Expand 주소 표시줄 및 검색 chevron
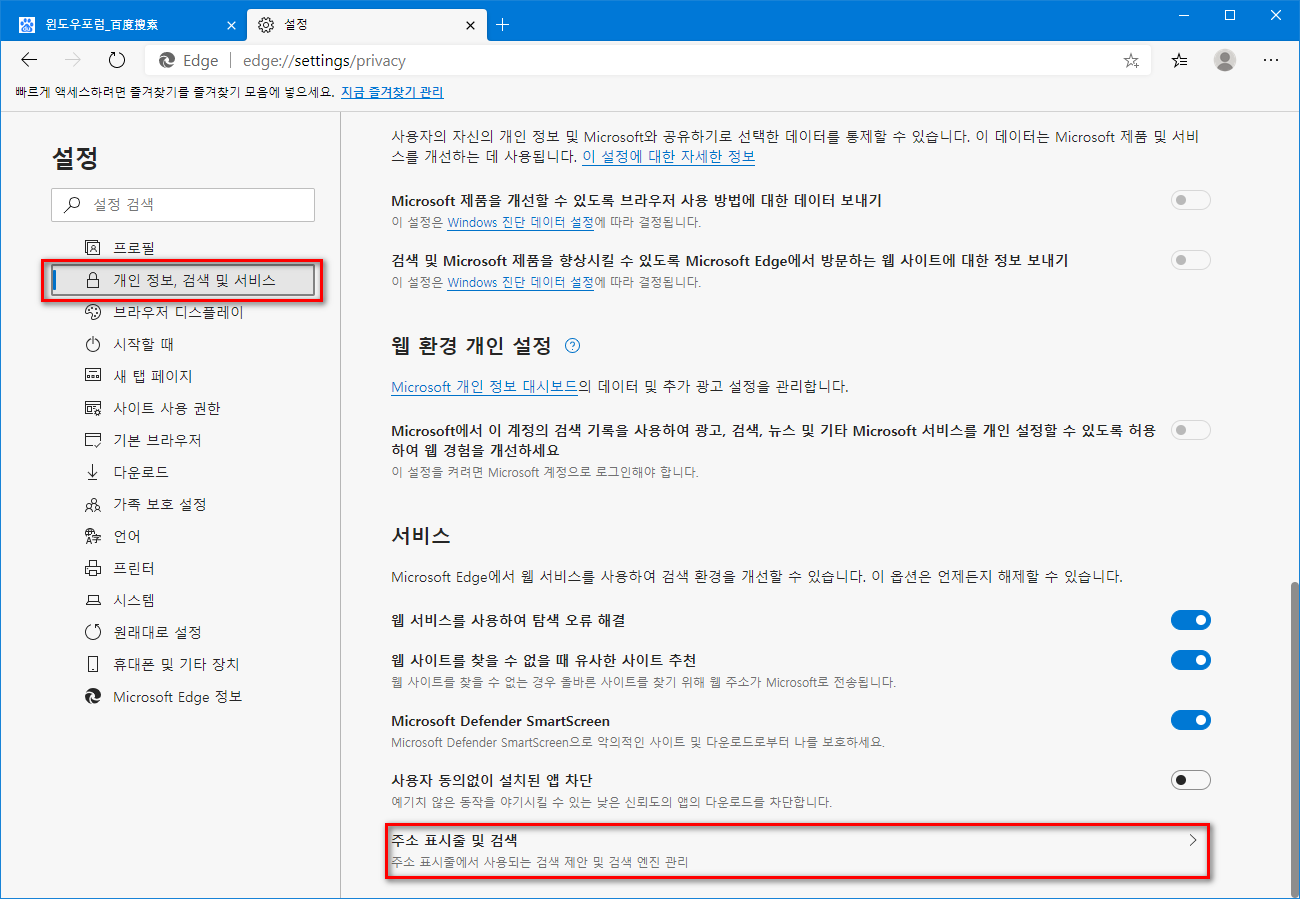This screenshot has width=1300, height=899. tap(1192, 840)
